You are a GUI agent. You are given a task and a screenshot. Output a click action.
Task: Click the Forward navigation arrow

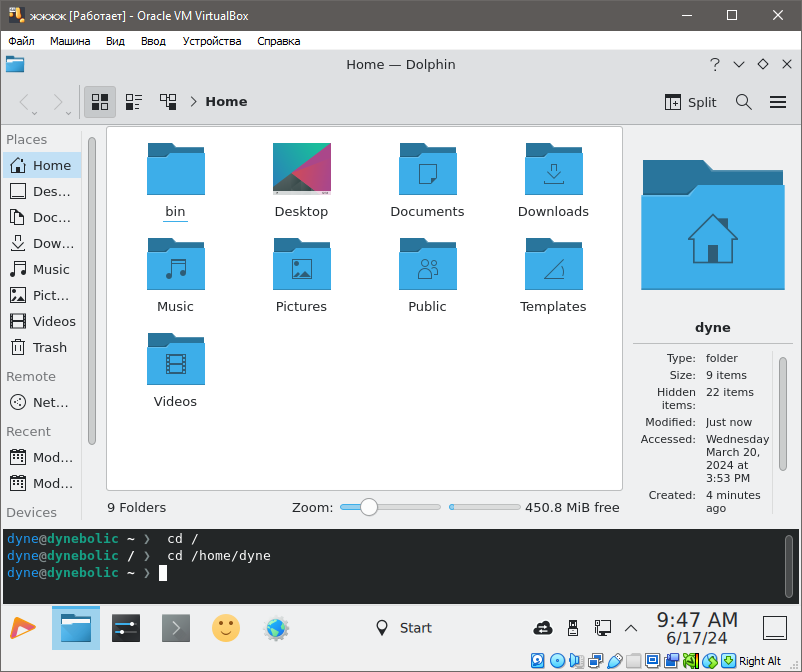pyautogui.click(x=58, y=102)
